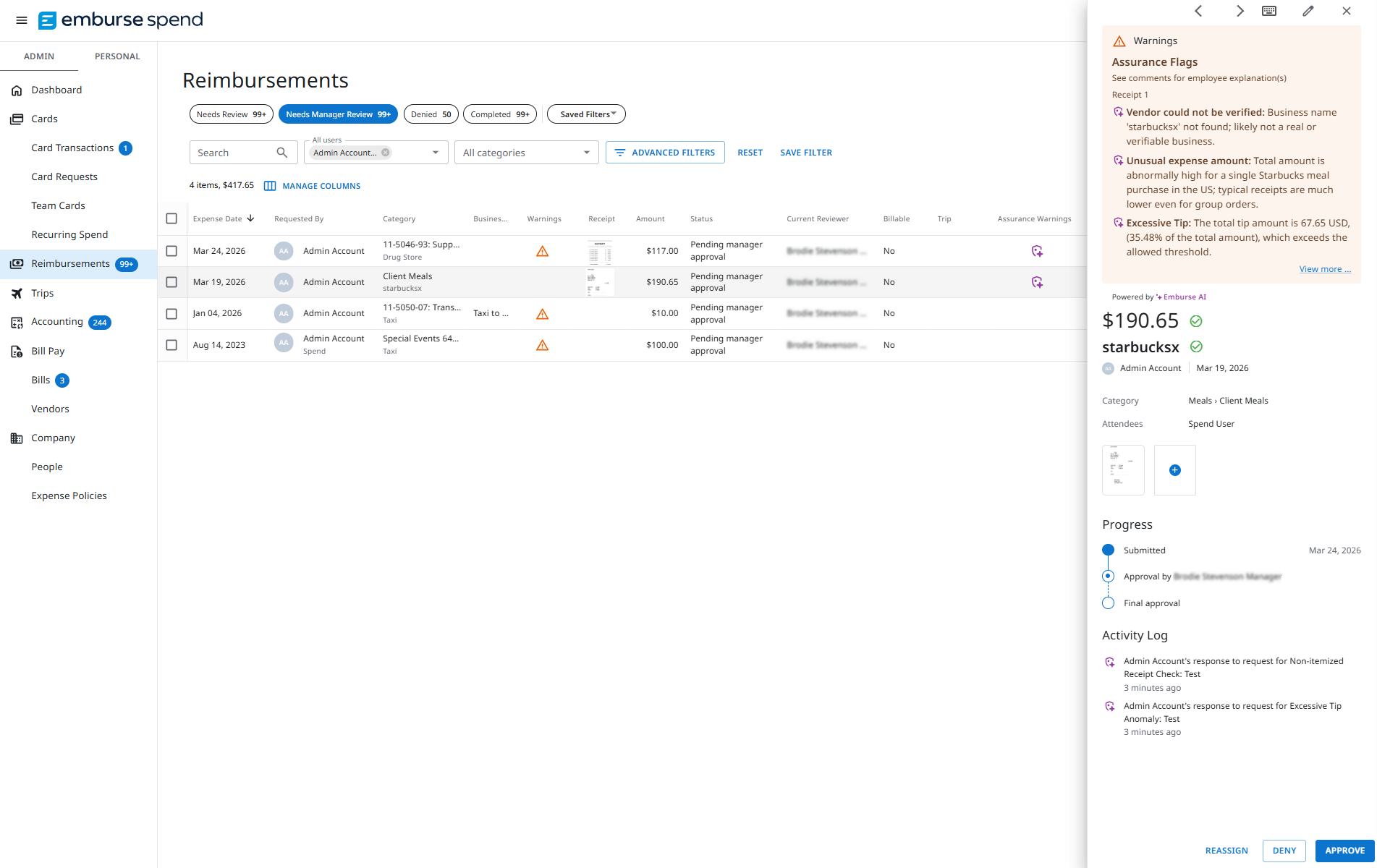Image resolution: width=1377 pixels, height=868 pixels.
Task: Open keyboard shortcuts icon in panel header
Action: [1269, 11]
